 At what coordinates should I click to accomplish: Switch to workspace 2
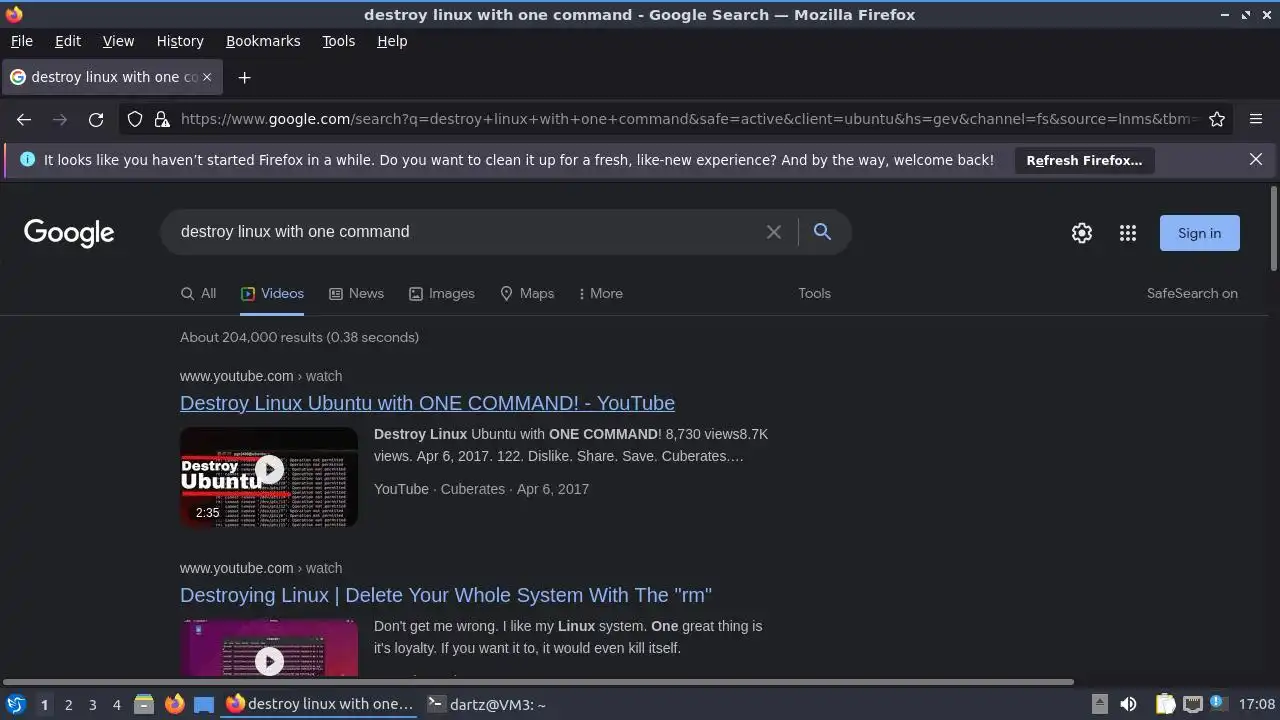[x=68, y=704]
